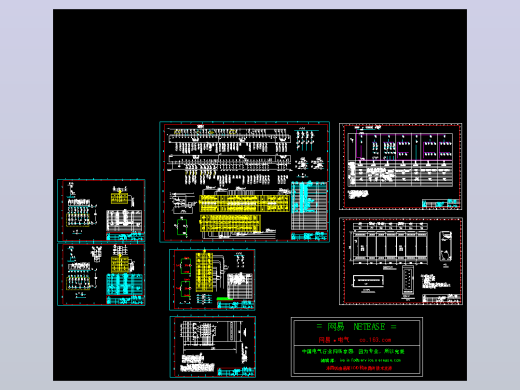
Task: Select the upper-left small schematic sheet
Action: (101, 210)
